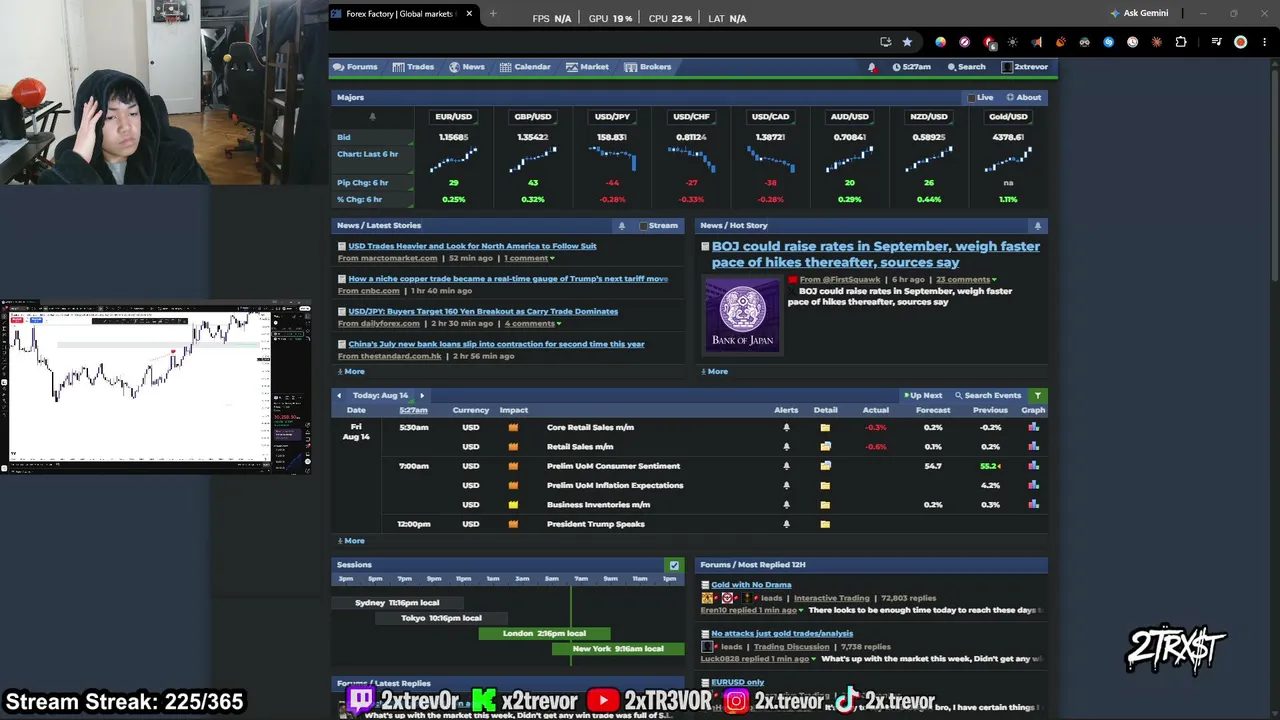Viewport: 1280px width, 720px height.
Task: Open the media controls icon in Chrome toolbar
Action: tap(1216, 42)
